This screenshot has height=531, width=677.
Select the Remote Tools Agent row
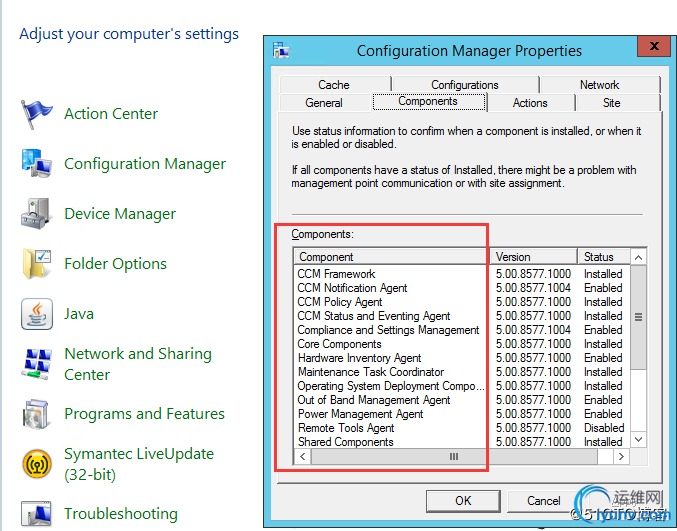tap(462, 428)
